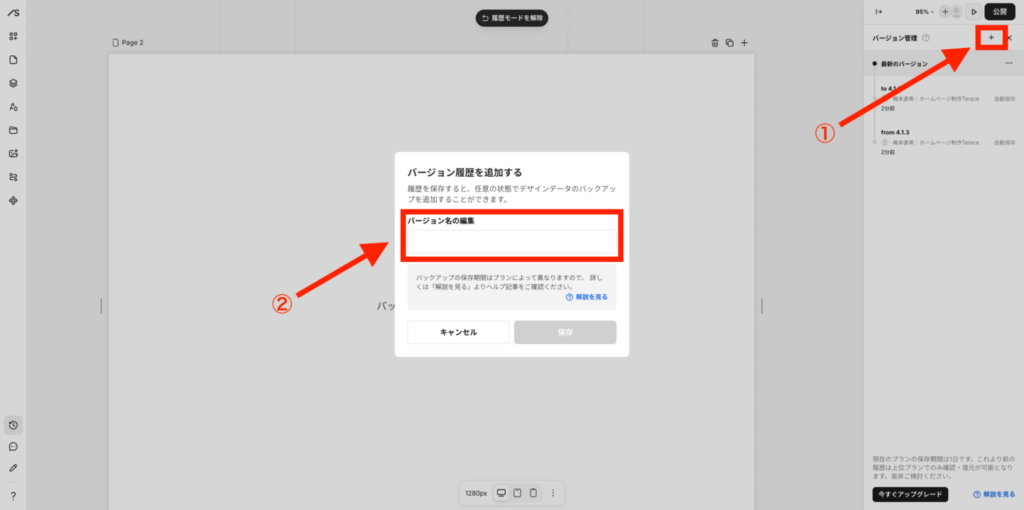Click the キャンセル button in dialog
This screenshot has width=1024, height=510.
tap(458, 332)
